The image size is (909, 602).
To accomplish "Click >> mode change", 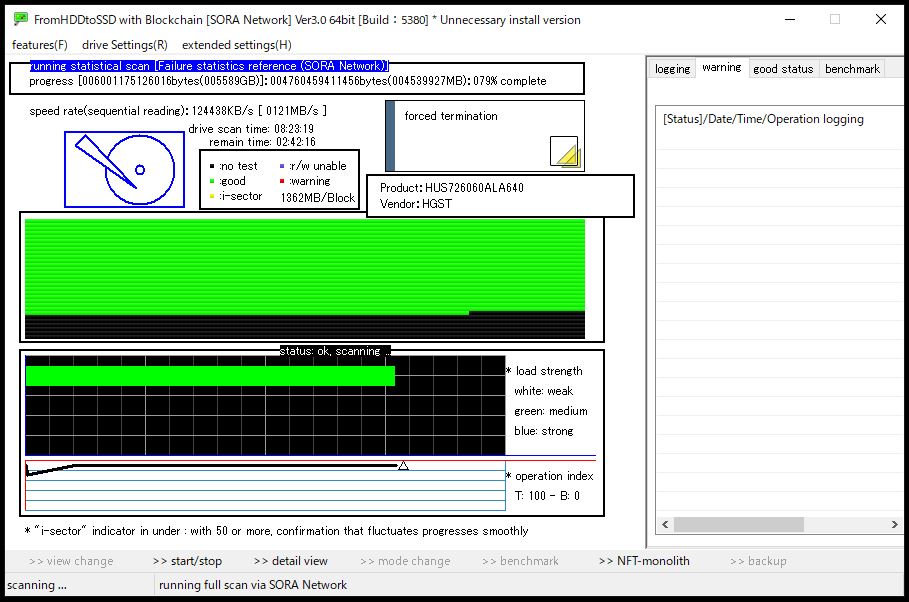I will tap(405, 561).
